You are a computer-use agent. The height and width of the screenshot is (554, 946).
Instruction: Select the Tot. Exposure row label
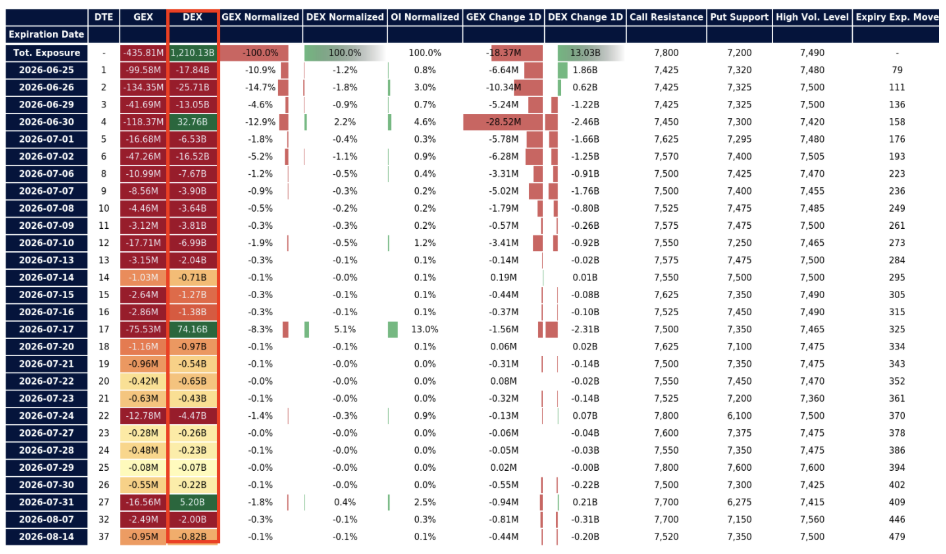click(46, 53)
